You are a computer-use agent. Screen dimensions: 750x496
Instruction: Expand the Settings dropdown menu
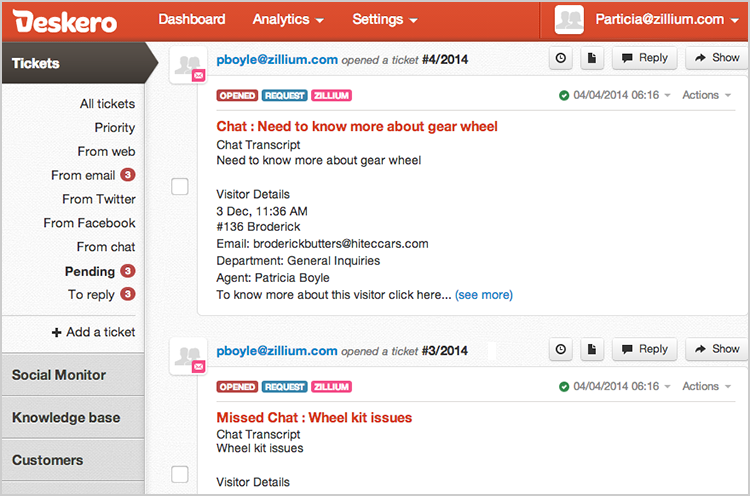click(x=385, y=20)
